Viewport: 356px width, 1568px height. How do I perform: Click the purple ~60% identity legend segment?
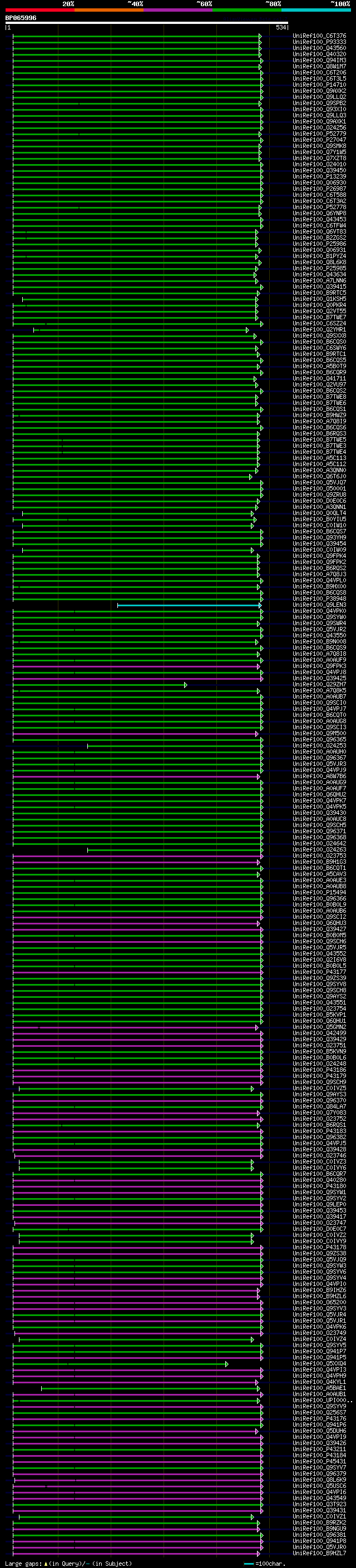pyautogui.click(x=179, y=10)
